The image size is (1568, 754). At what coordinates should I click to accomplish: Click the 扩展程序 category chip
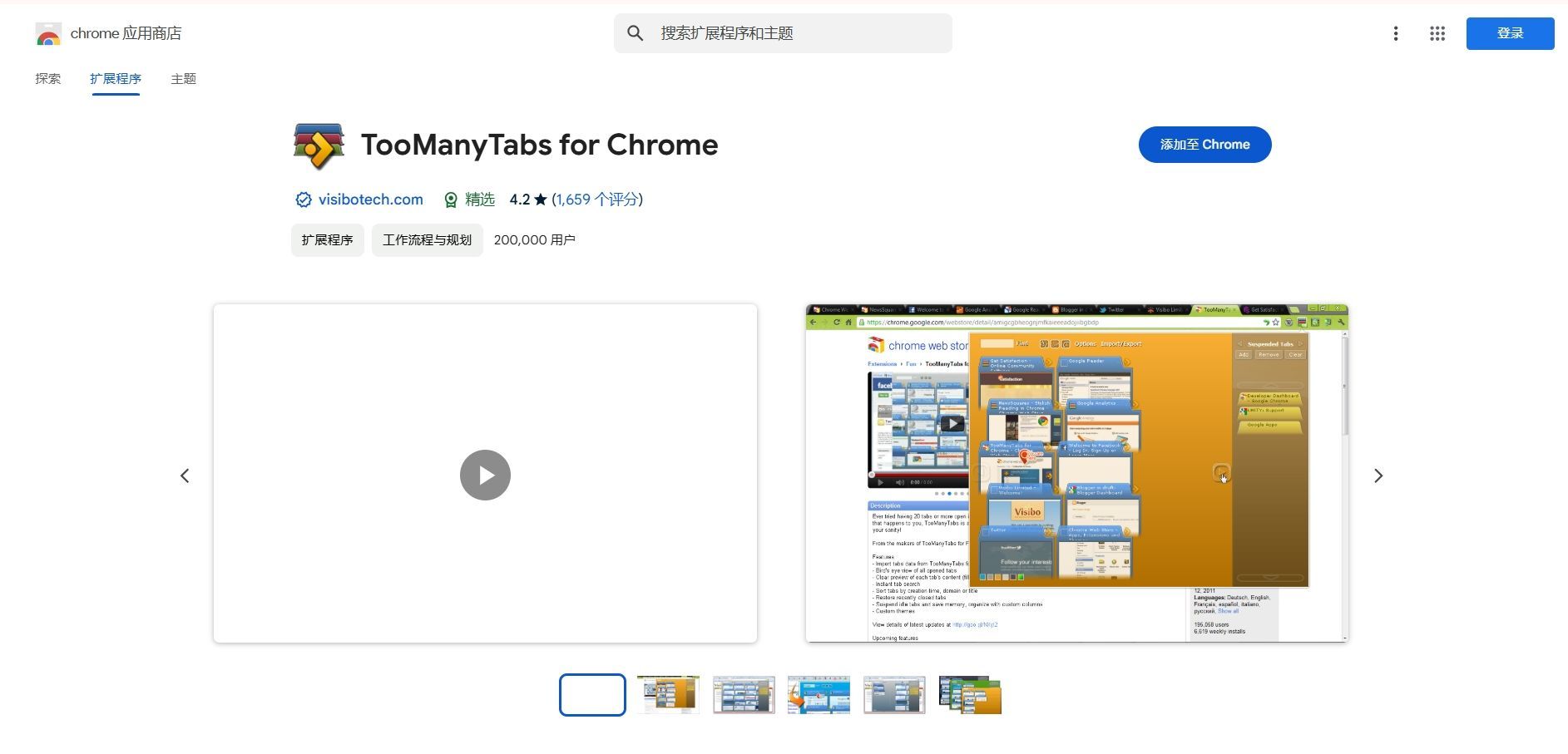[327, 240]
